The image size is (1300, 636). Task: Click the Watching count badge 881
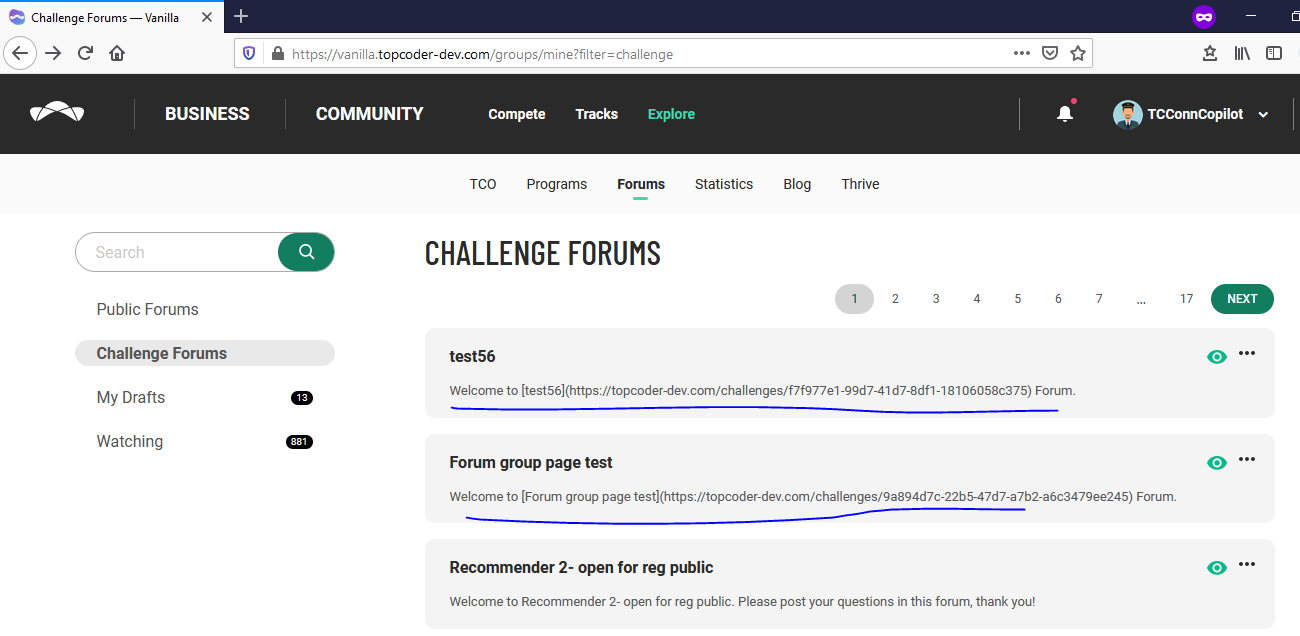[x=300, y=442]
